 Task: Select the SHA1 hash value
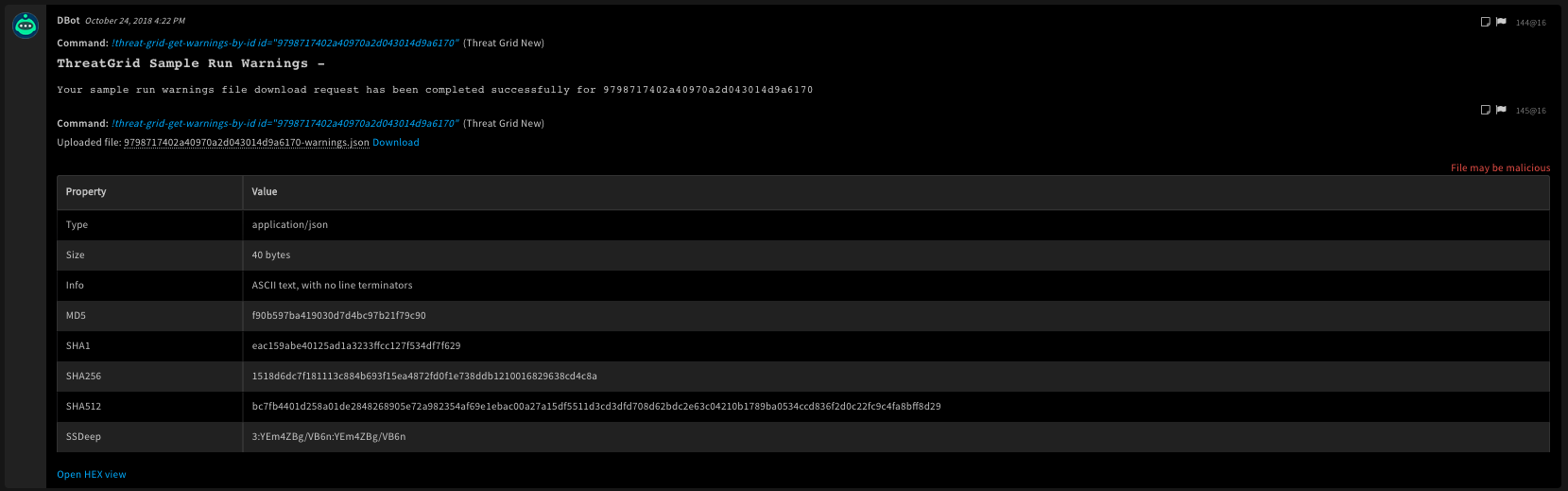tap(355, 346)
